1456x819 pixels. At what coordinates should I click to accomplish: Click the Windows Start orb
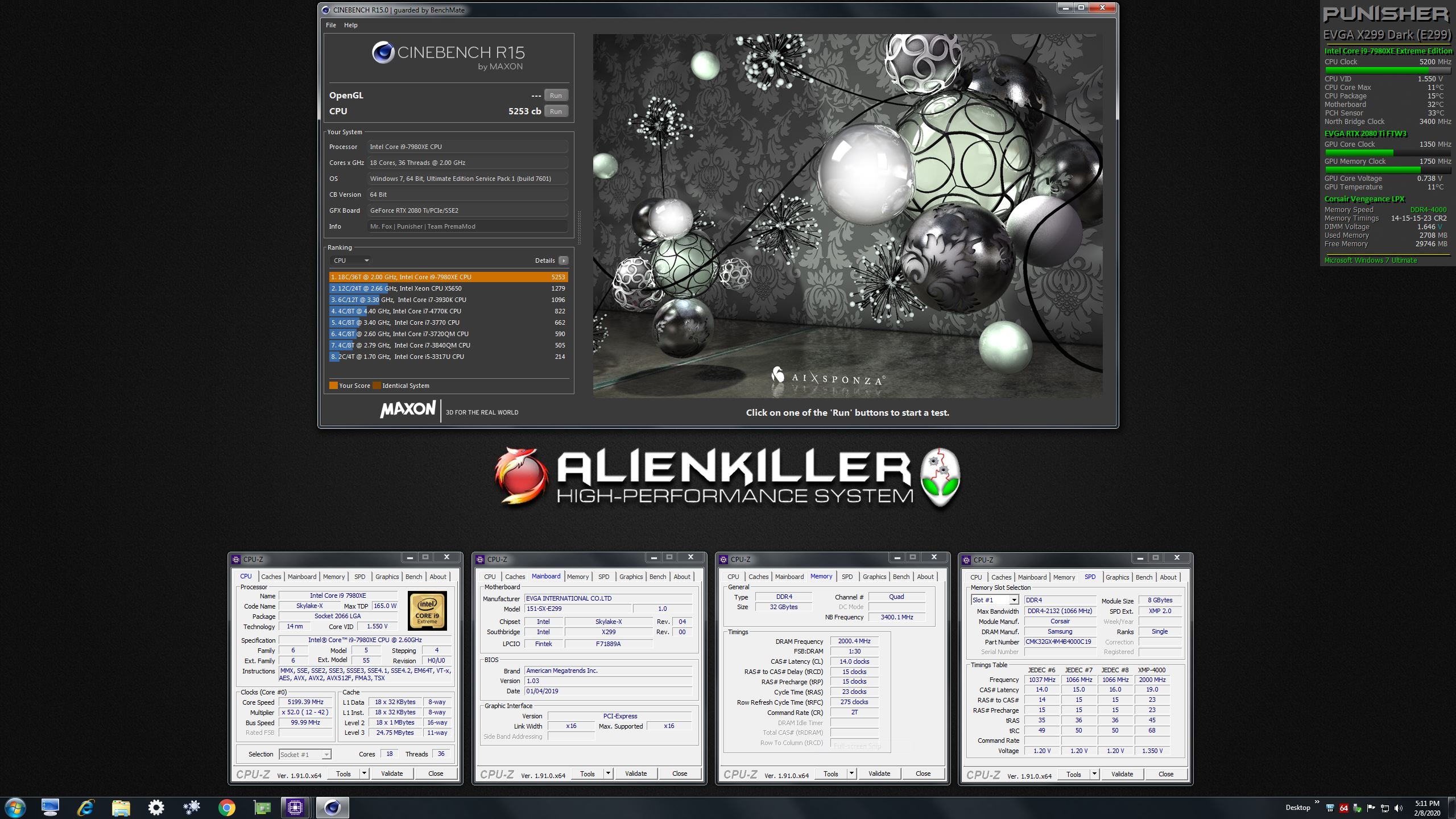(x=15, y=807)
